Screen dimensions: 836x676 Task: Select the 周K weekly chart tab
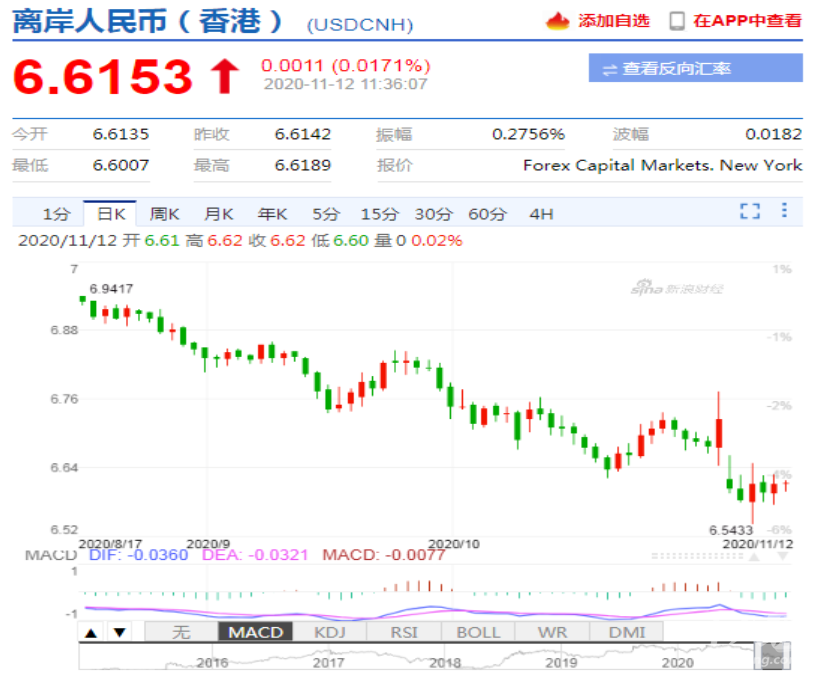point(164,213)
